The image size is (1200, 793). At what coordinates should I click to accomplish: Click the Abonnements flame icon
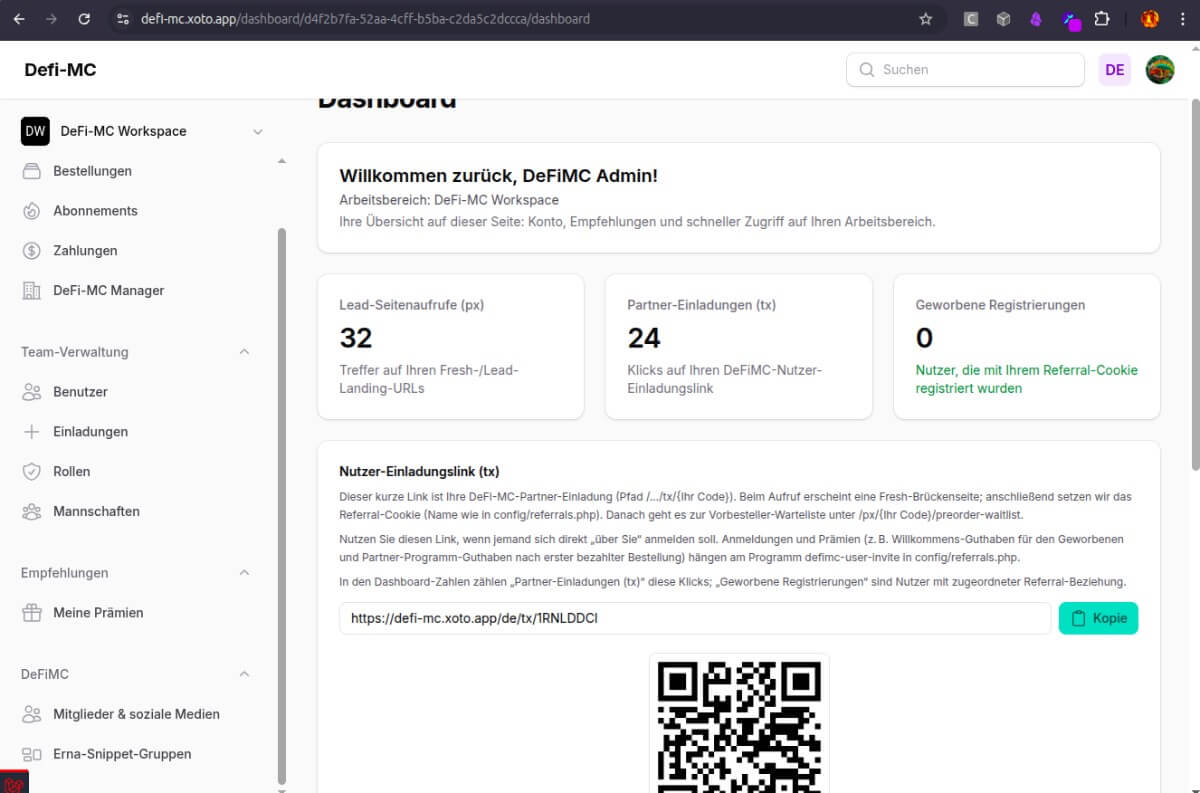point(32,211)
